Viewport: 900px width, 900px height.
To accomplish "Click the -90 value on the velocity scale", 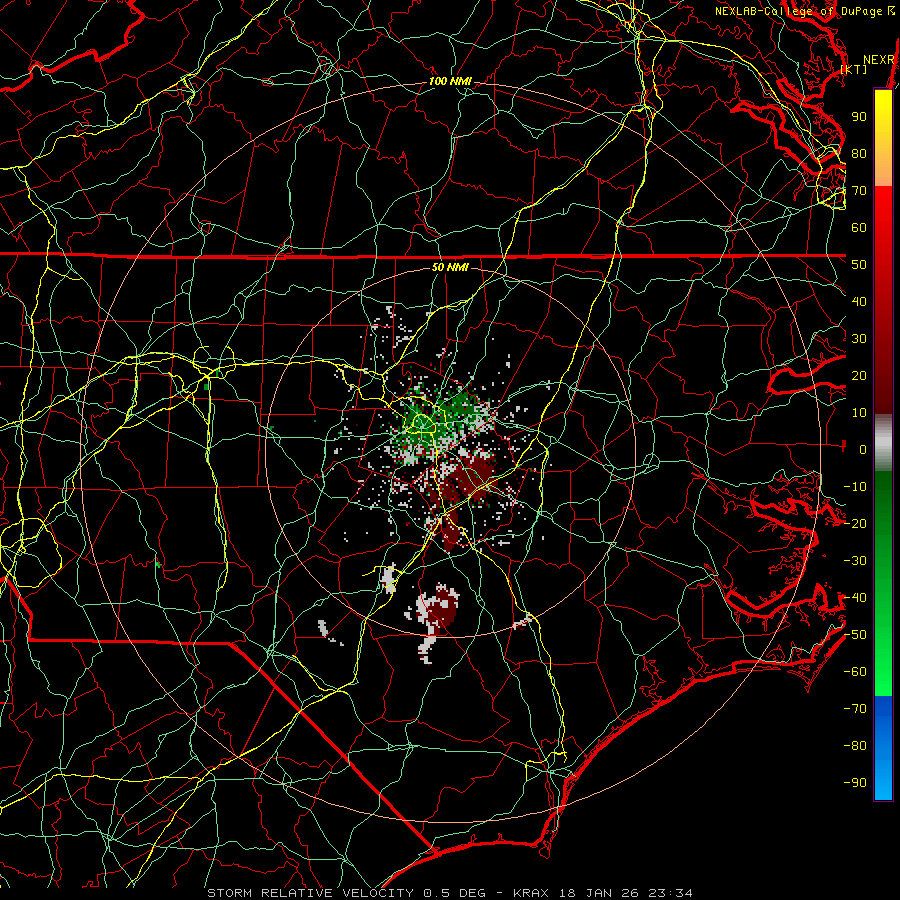I will (855, 783).
